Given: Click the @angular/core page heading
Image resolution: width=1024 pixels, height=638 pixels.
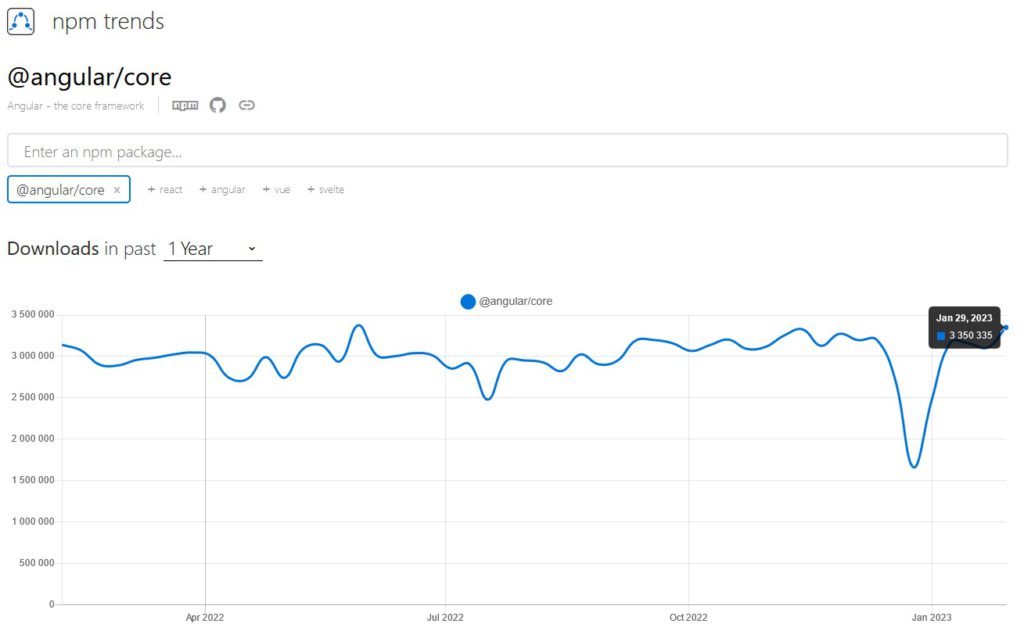Looking at the screenshot, I should 89,77.
